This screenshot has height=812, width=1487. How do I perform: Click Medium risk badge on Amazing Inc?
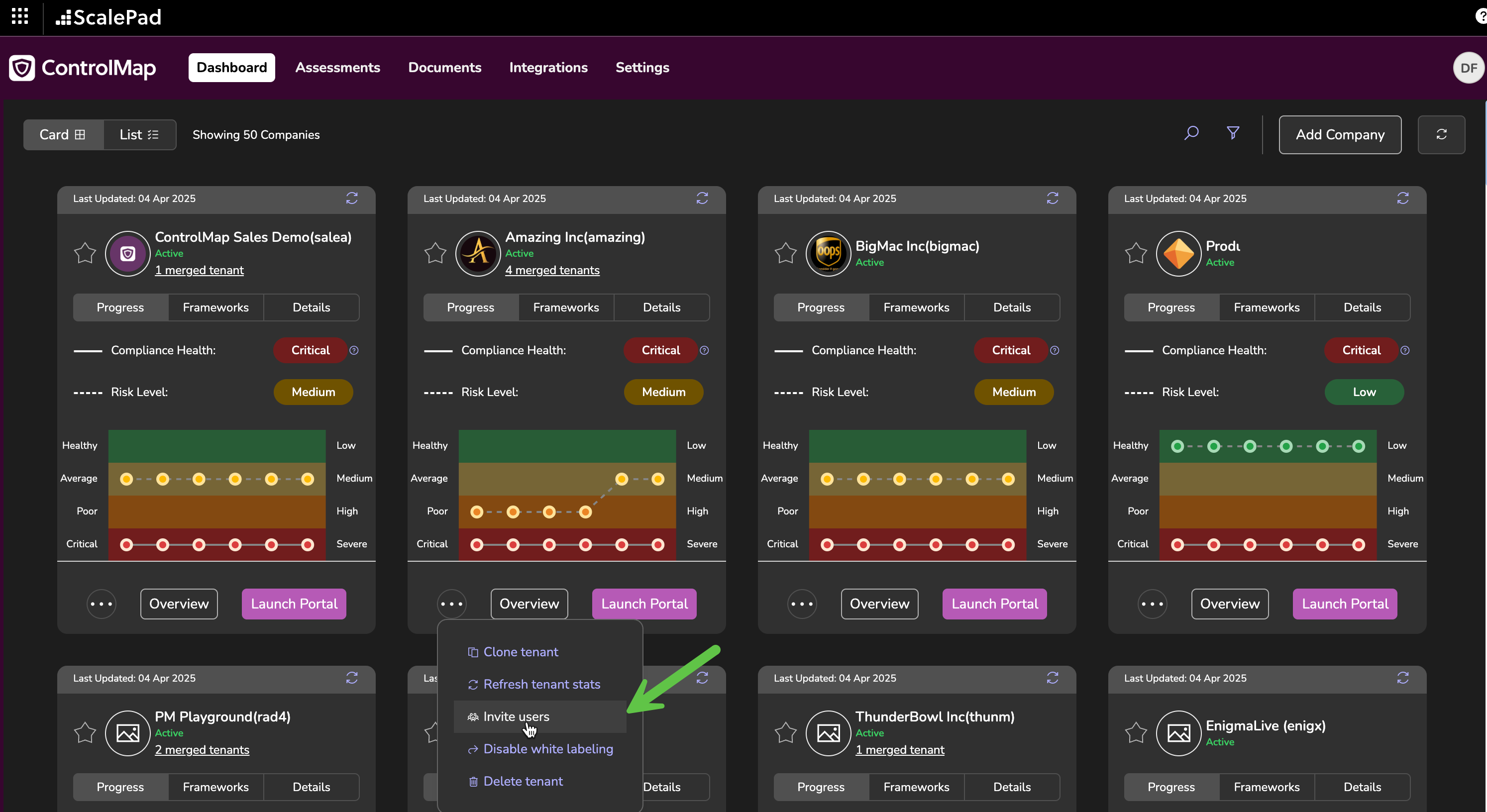pos(664,392)
